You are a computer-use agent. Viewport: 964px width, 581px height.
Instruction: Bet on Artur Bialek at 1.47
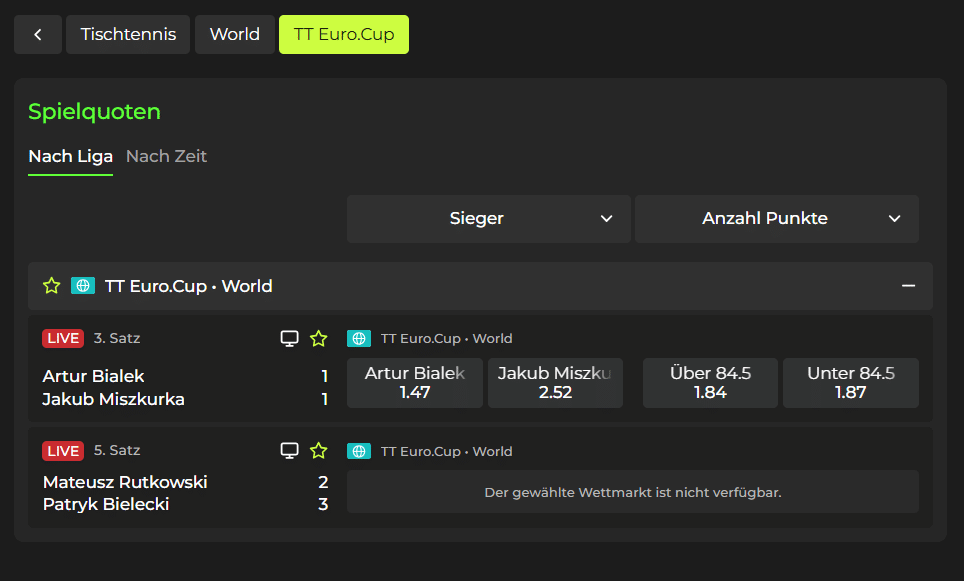coord(415,383)
